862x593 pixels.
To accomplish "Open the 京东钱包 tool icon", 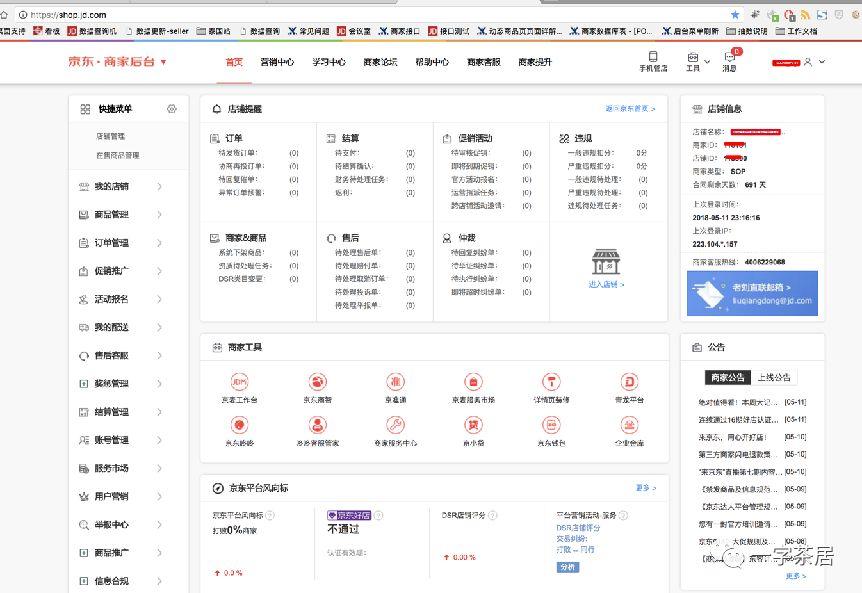I will tap(551, 425).
